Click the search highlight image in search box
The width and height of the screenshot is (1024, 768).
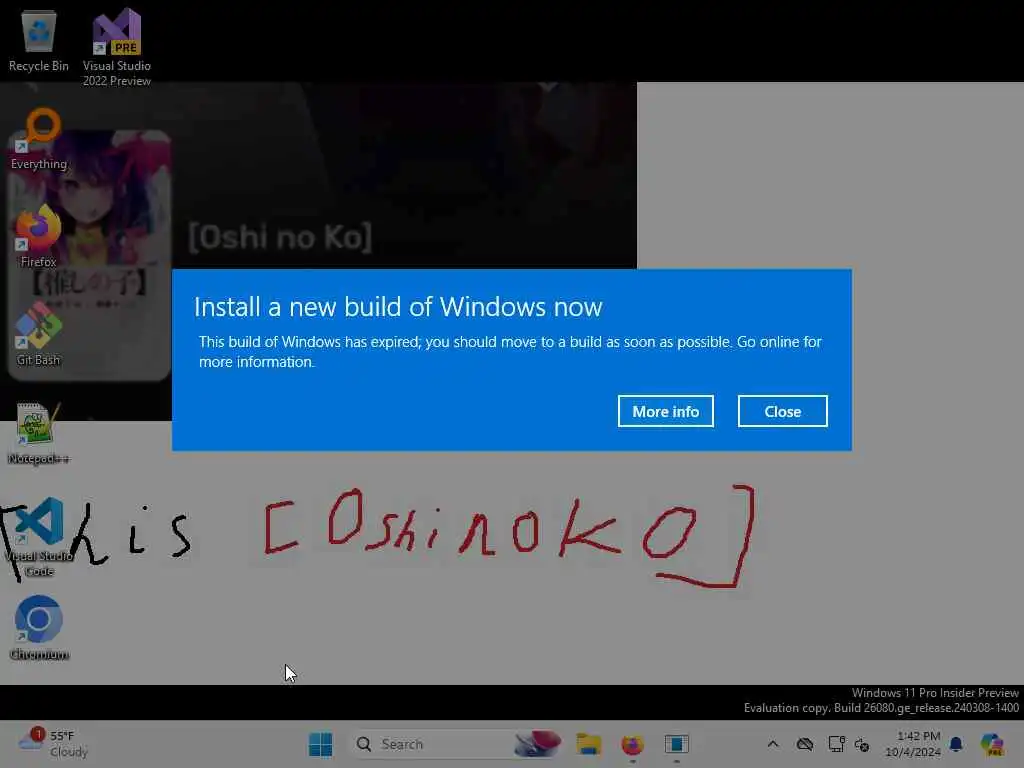pyautogui.click(x=537, y=744)
